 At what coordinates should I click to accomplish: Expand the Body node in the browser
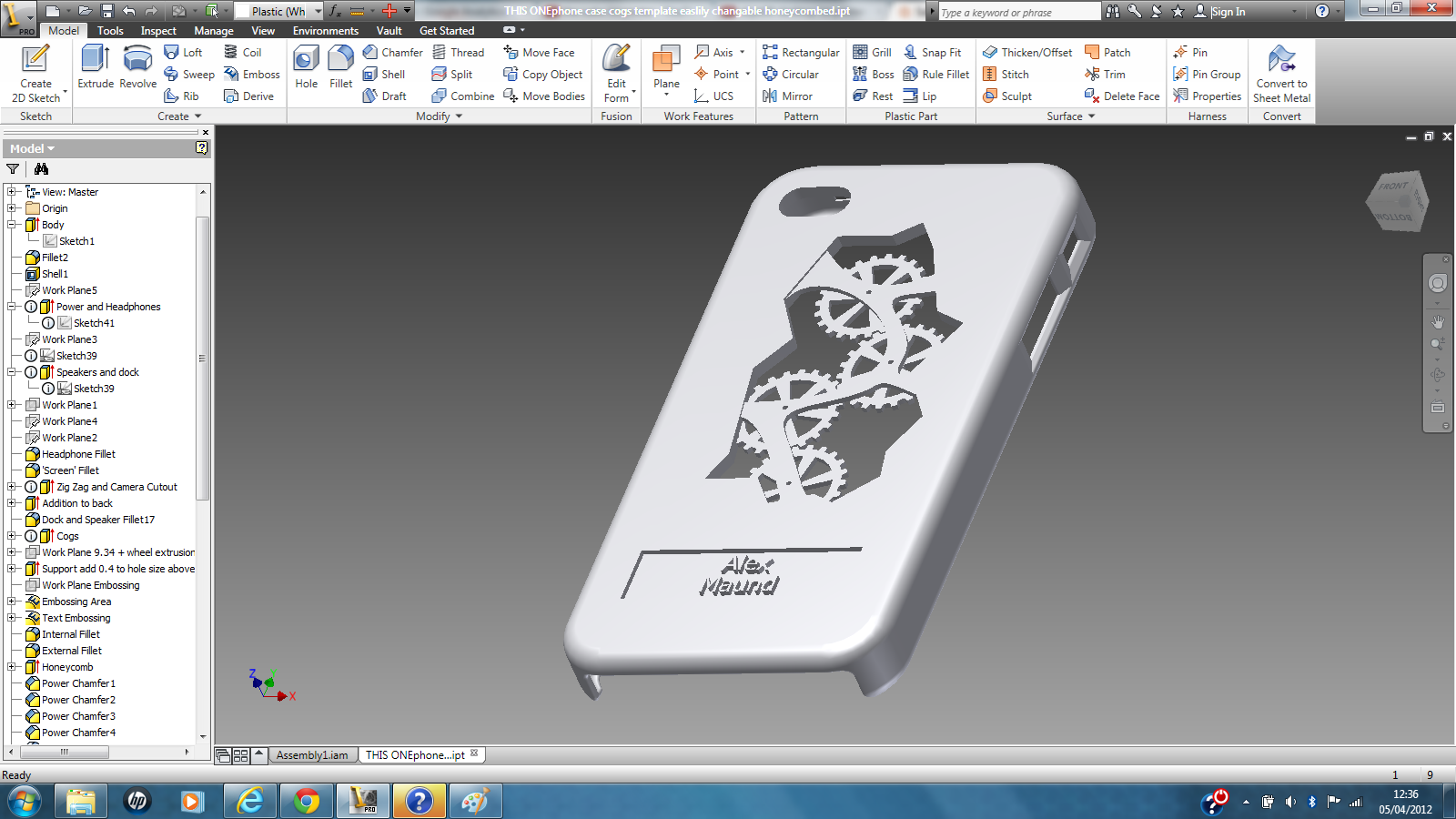10,224
